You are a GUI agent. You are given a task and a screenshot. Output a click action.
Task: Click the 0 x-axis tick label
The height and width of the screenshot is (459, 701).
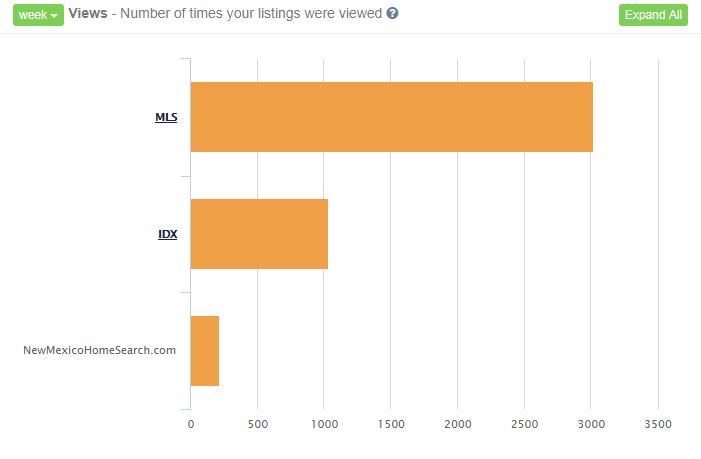191,424
